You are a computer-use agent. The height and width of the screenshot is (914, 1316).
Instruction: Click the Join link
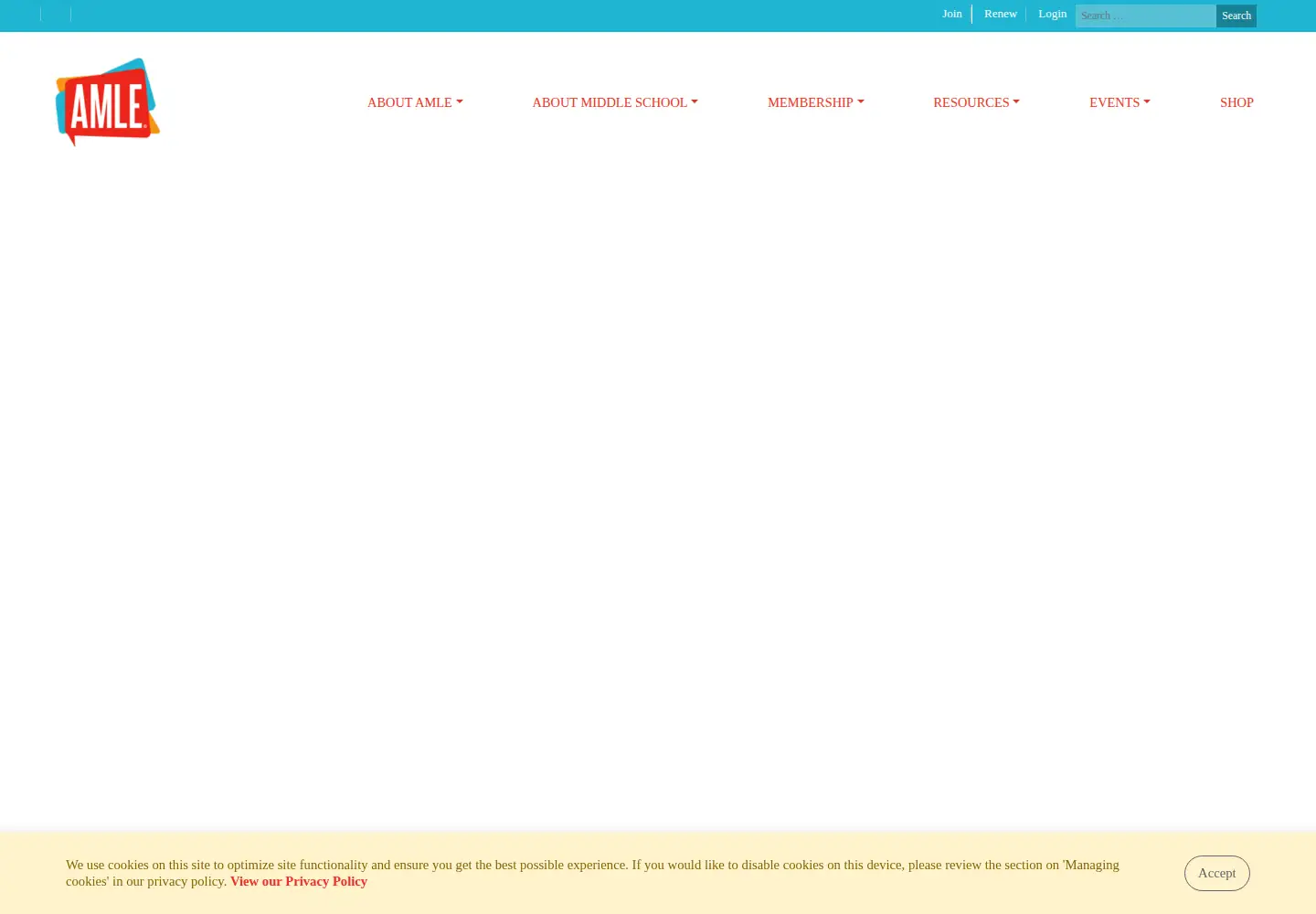pyautogui.click(x=952, y=14)
